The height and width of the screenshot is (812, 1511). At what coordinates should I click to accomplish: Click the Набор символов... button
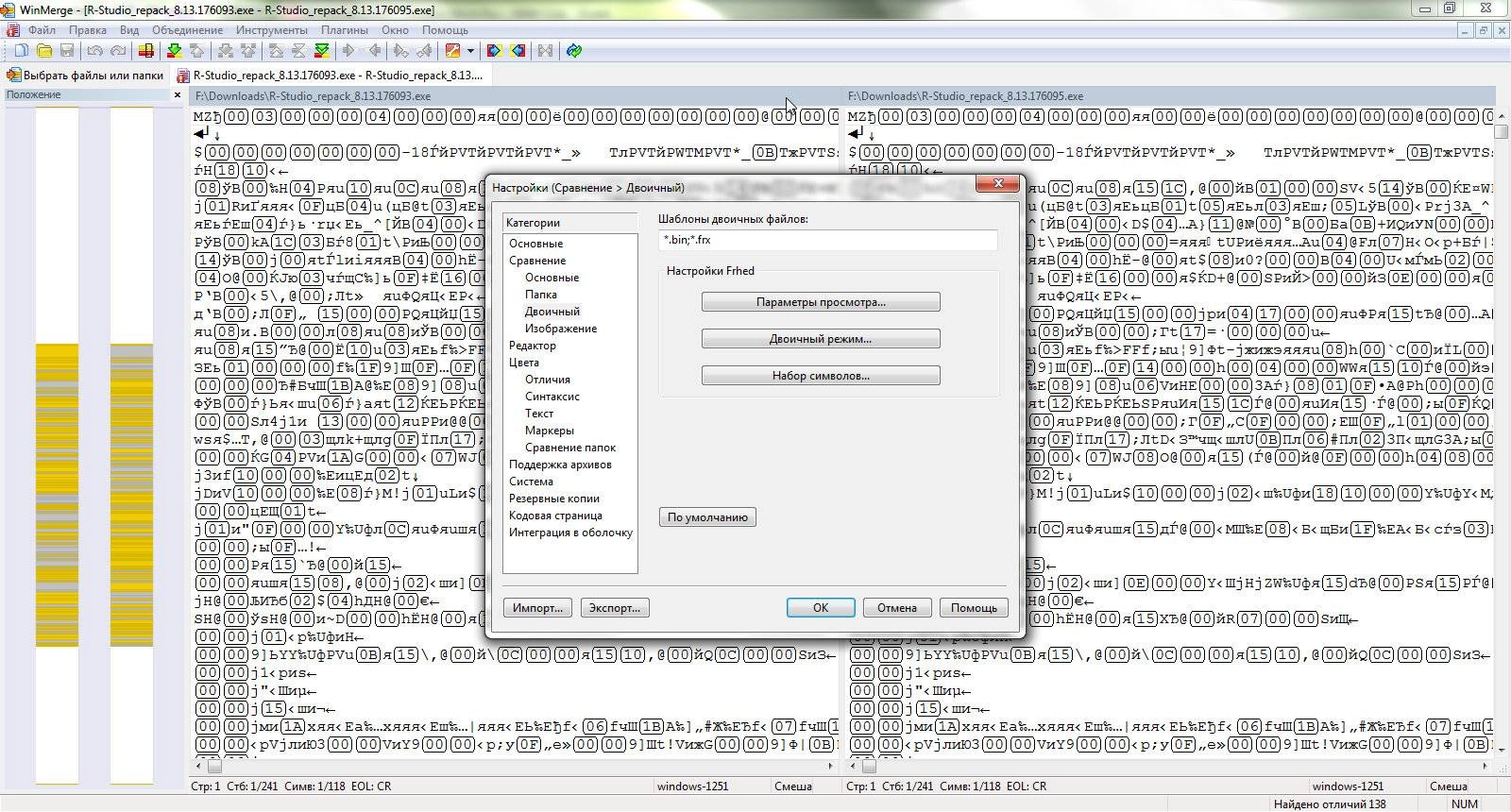(x=821, y=376)
